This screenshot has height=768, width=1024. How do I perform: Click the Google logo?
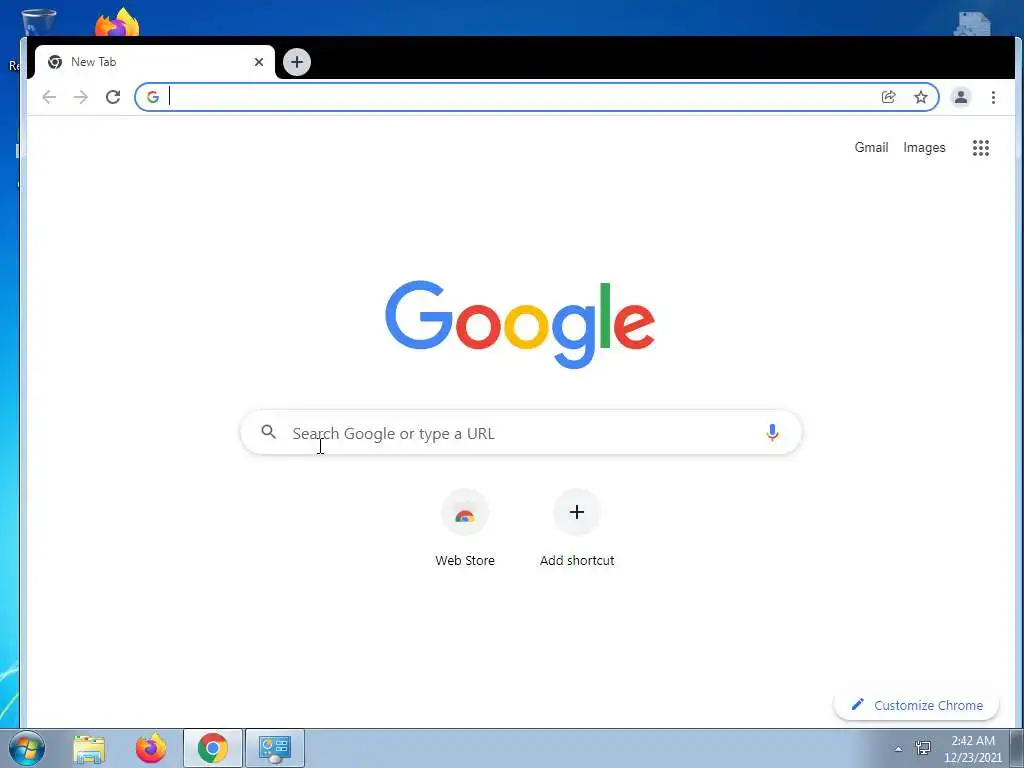pos(520,325)
